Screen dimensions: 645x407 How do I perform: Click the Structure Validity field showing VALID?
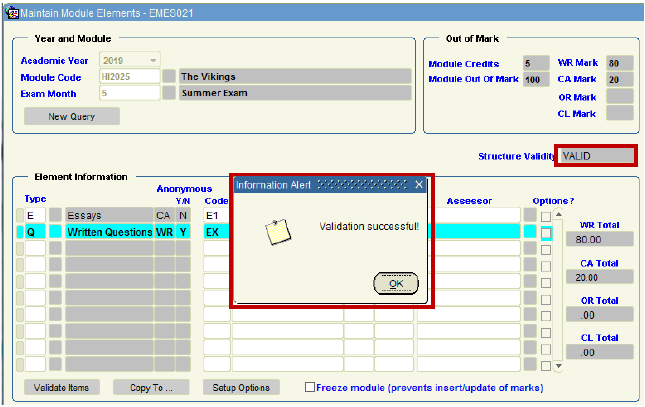pyautogui.click(x=596, y=156)
